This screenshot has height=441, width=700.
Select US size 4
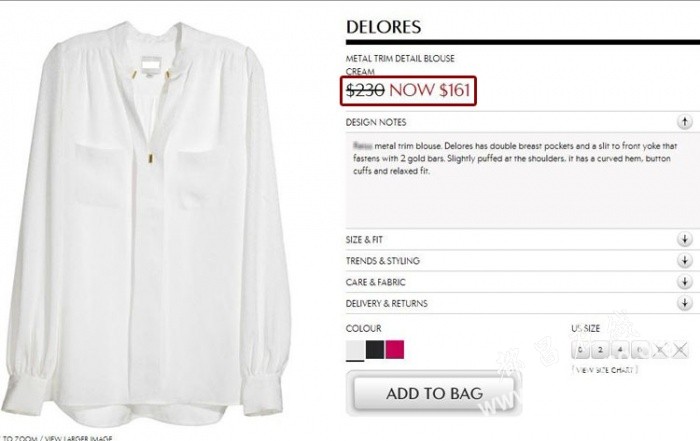point(620,350)
